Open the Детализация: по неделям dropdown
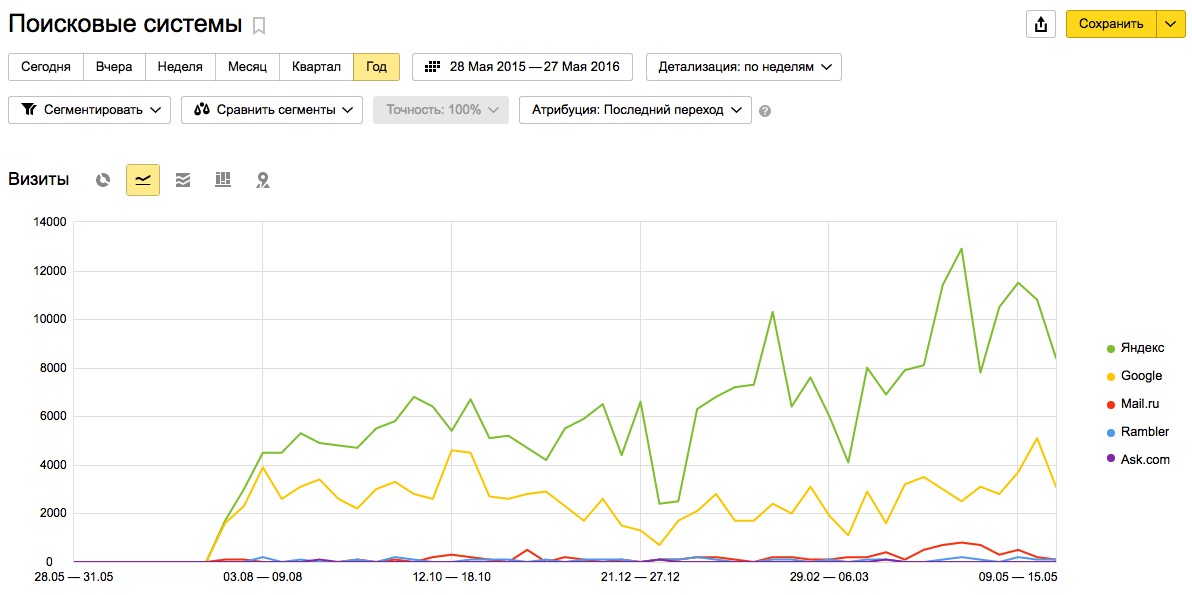 (x=744, y=67)
